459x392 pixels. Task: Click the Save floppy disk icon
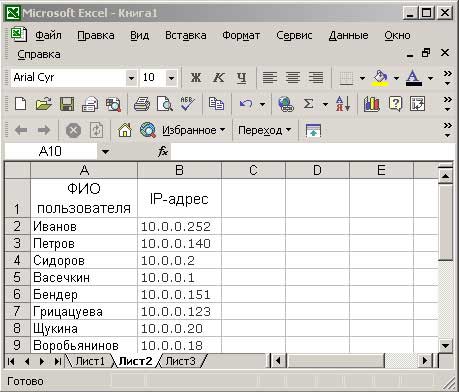coord(67,104)
